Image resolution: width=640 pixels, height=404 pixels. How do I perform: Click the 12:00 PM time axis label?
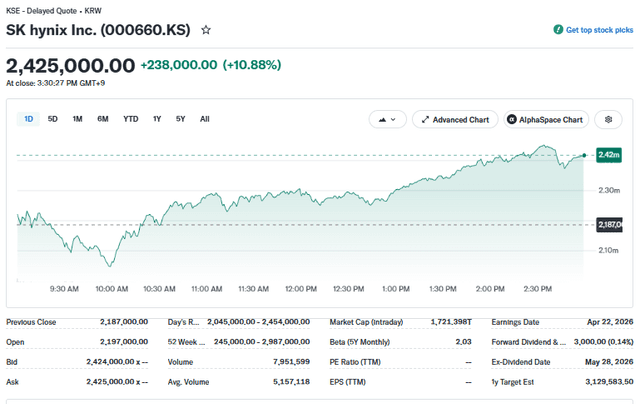click(301, 289)
